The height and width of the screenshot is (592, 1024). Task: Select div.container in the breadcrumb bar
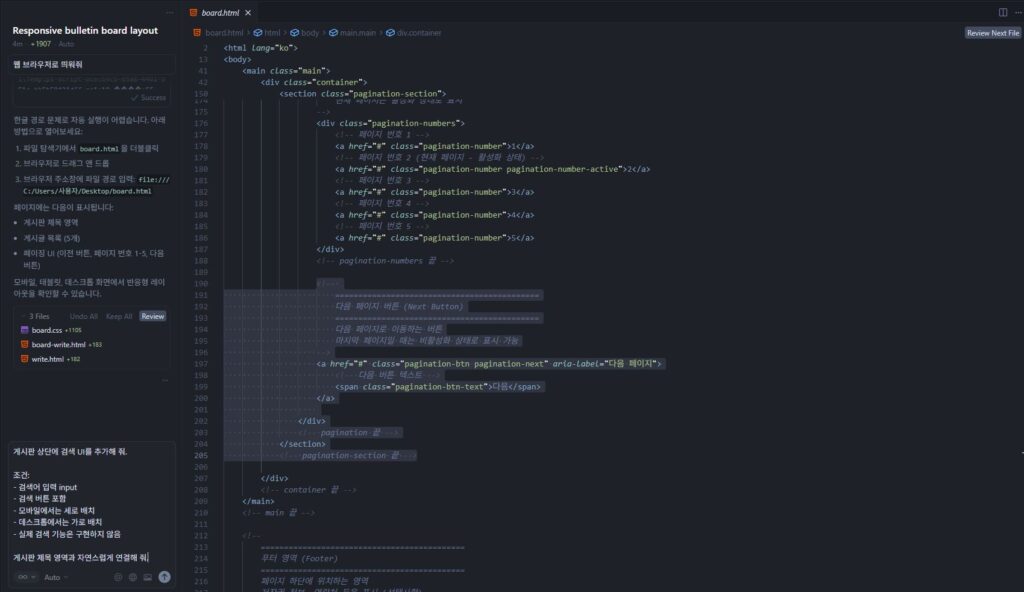tap(422, 32)
